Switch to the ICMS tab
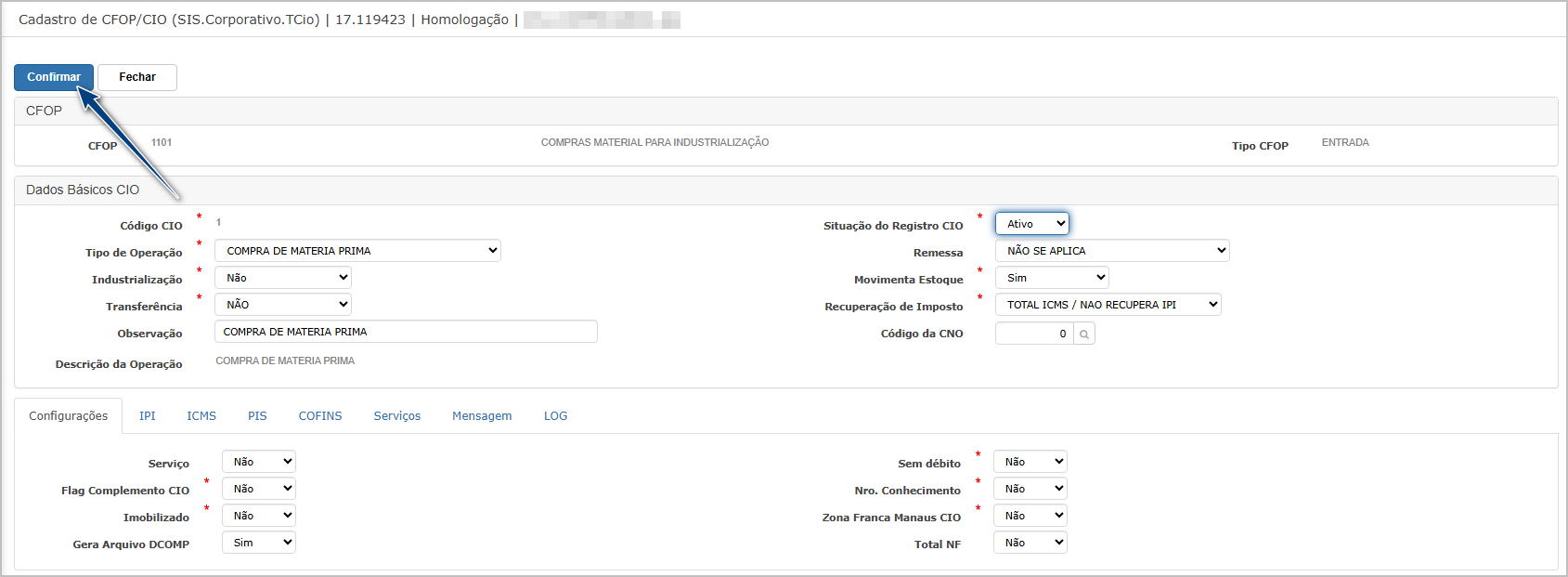The image size is (1568, 577). click(201, 416)
